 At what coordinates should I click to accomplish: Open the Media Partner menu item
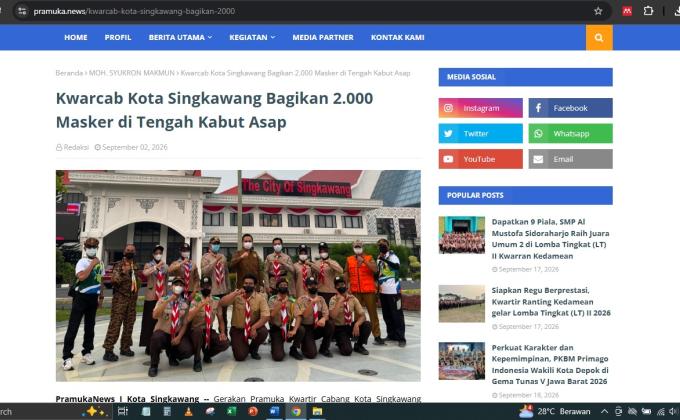[323, 38]
